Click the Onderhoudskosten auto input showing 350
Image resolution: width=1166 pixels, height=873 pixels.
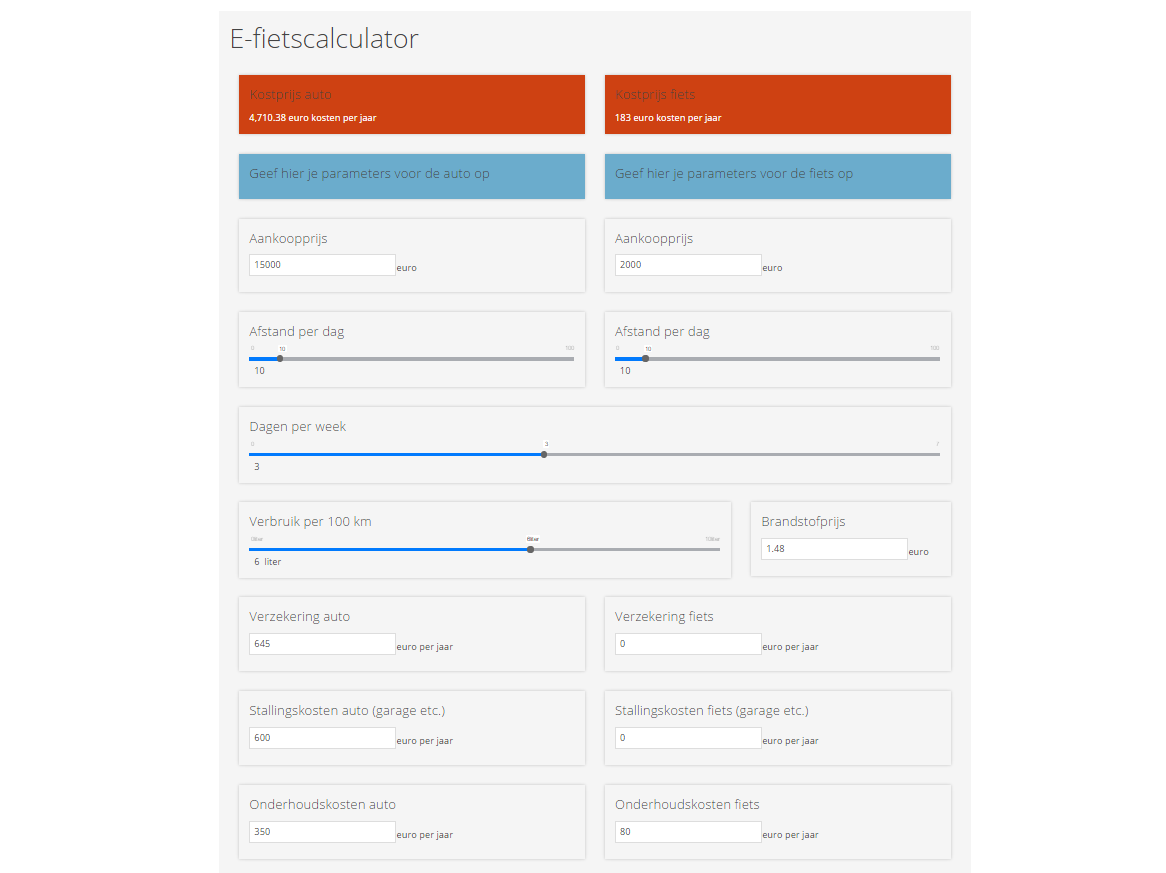point(322,832)
